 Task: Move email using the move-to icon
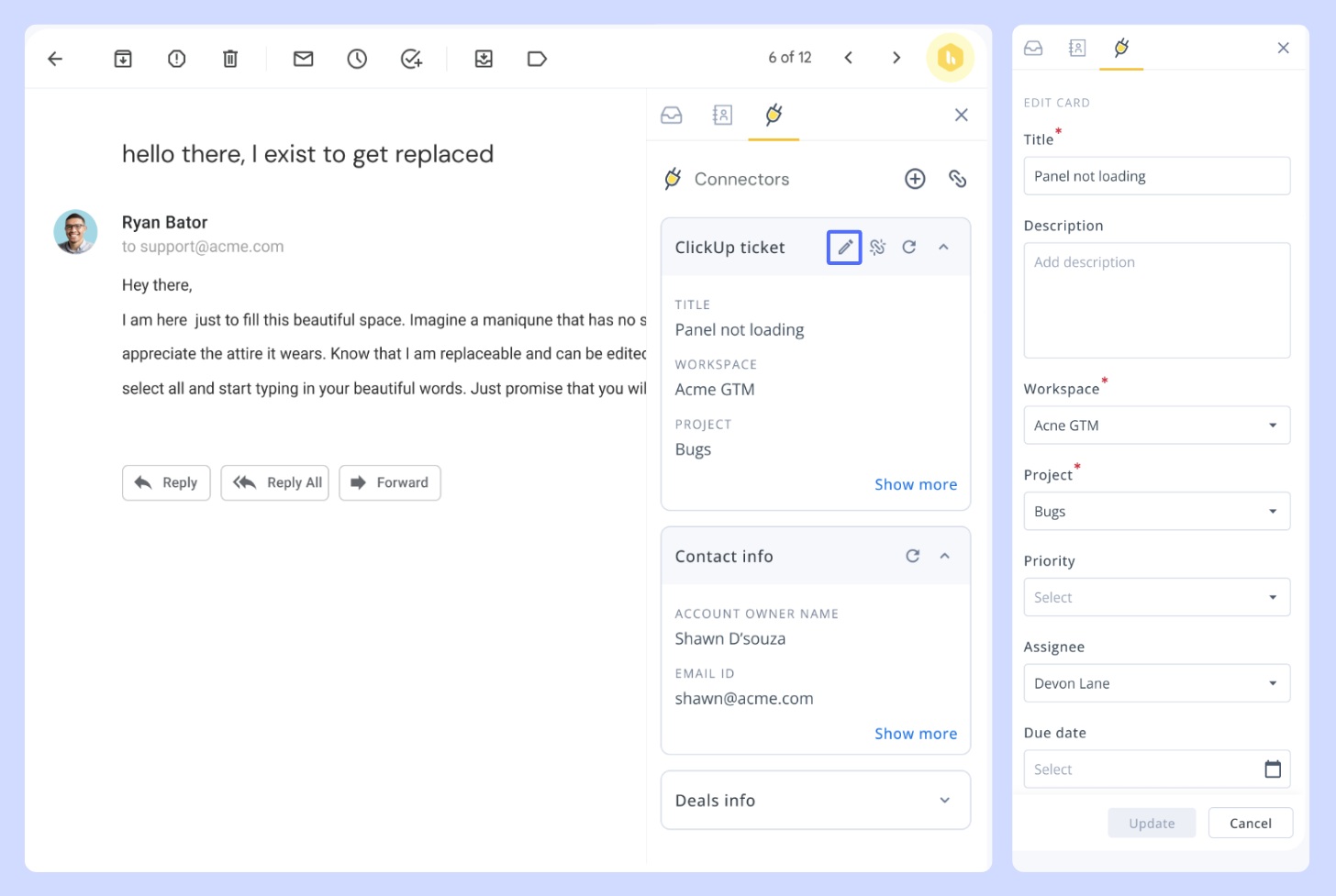coord(484,59)
